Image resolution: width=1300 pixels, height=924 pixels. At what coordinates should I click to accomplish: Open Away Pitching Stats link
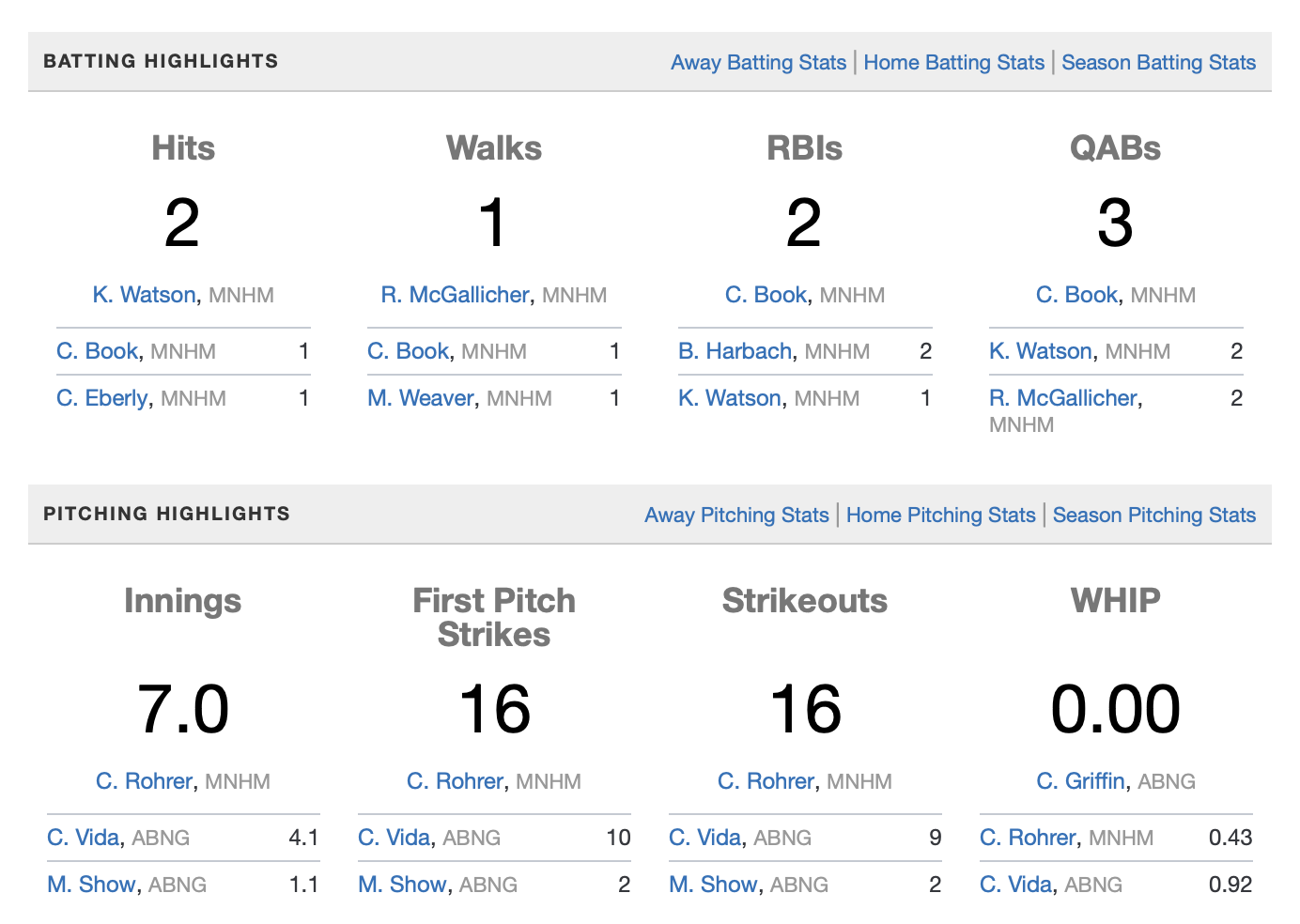pyautogui.click(x=736, y=516)
